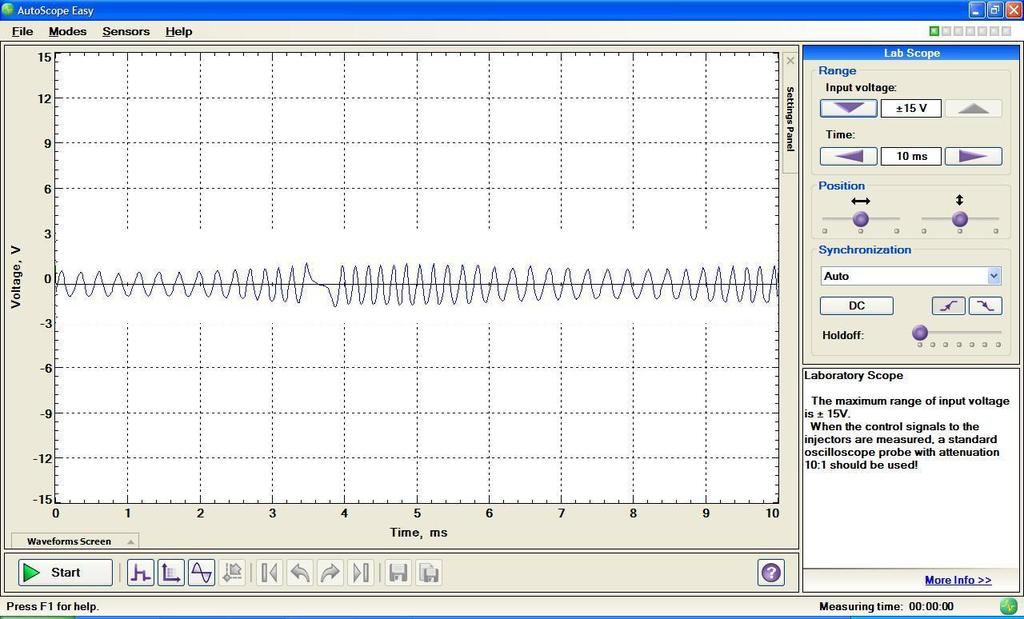
Task: Click the vertical Settings Panel tab
Action: [790, 119]
